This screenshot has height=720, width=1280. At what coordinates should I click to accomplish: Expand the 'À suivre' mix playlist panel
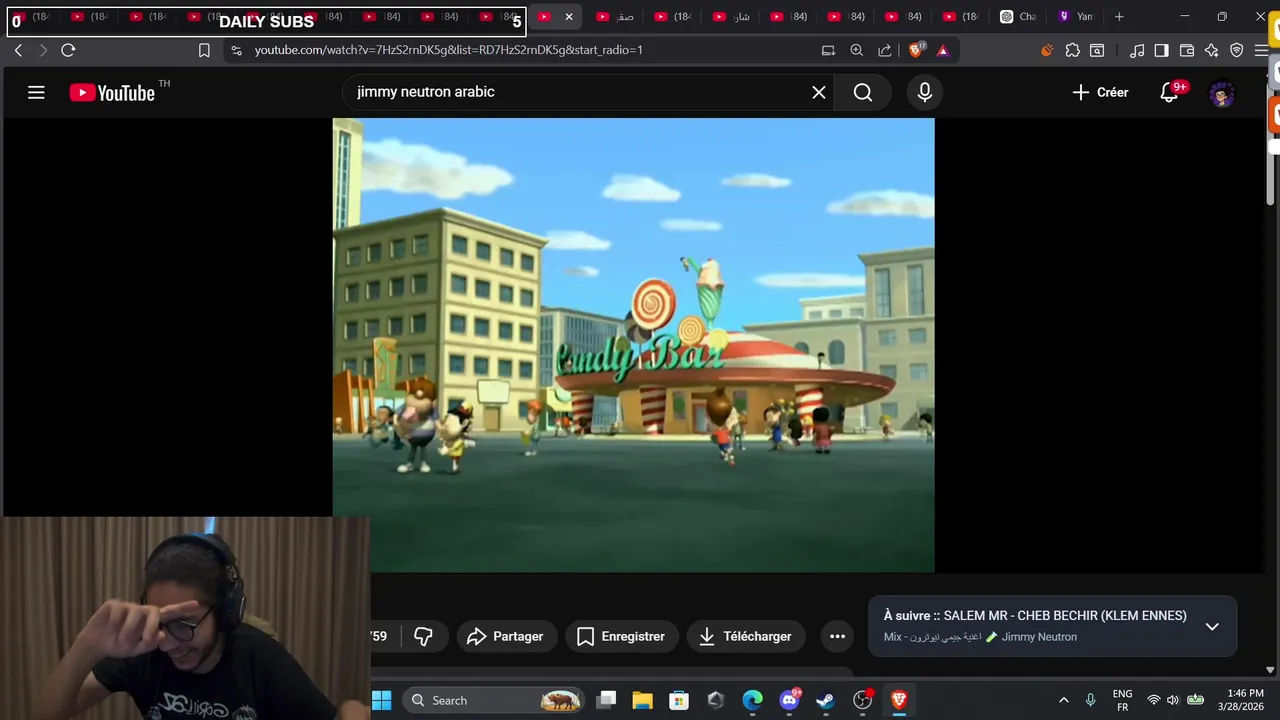pyautogui.click(x=1212, y=626)
